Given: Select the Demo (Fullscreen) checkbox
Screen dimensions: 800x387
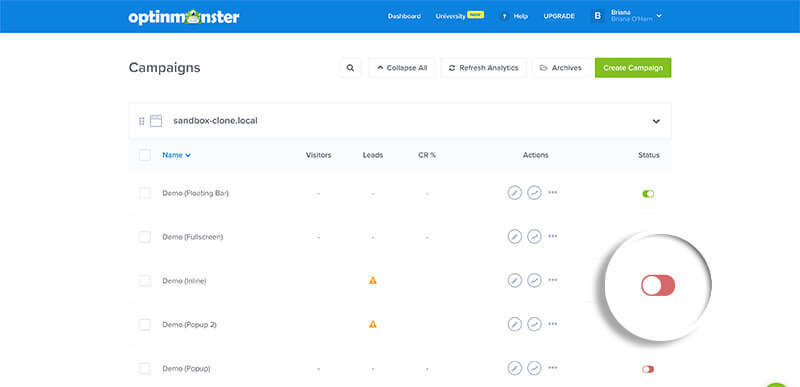Looking at the screenshot, I should [145, 237].
